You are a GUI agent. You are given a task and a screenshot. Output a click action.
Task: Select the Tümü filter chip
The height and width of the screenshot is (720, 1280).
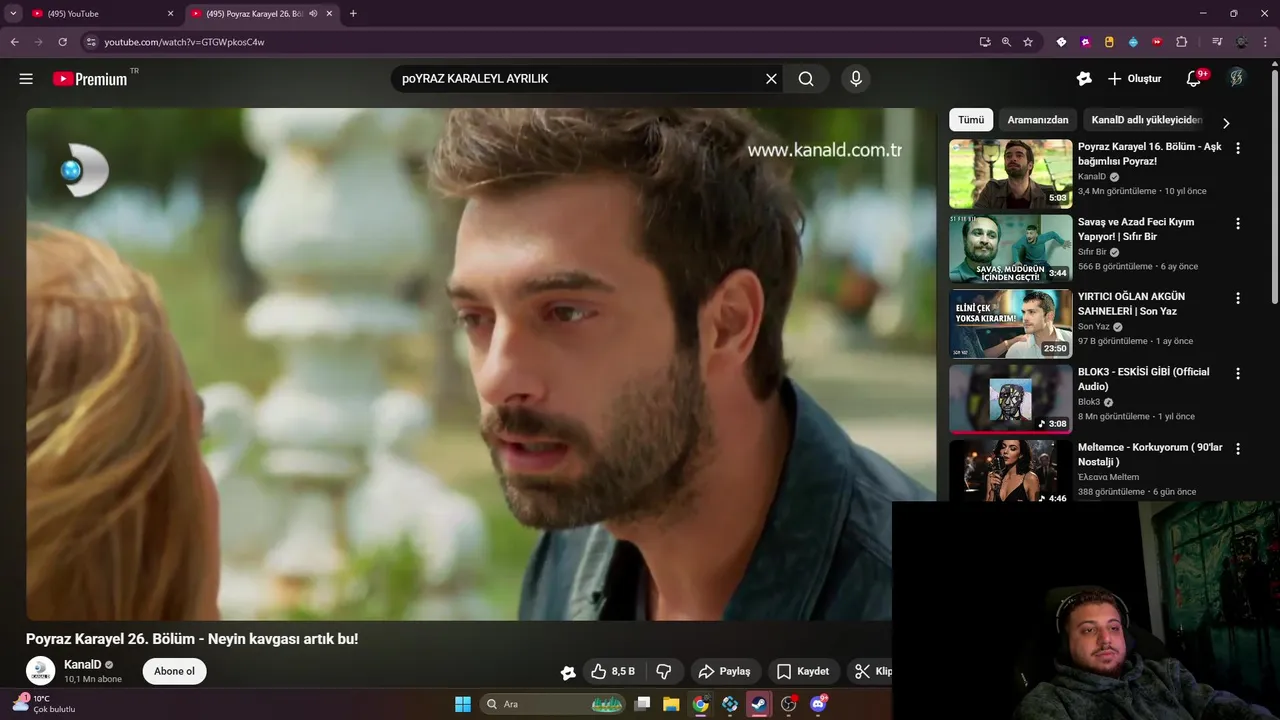pyautogui.click(x=971, y=120)
